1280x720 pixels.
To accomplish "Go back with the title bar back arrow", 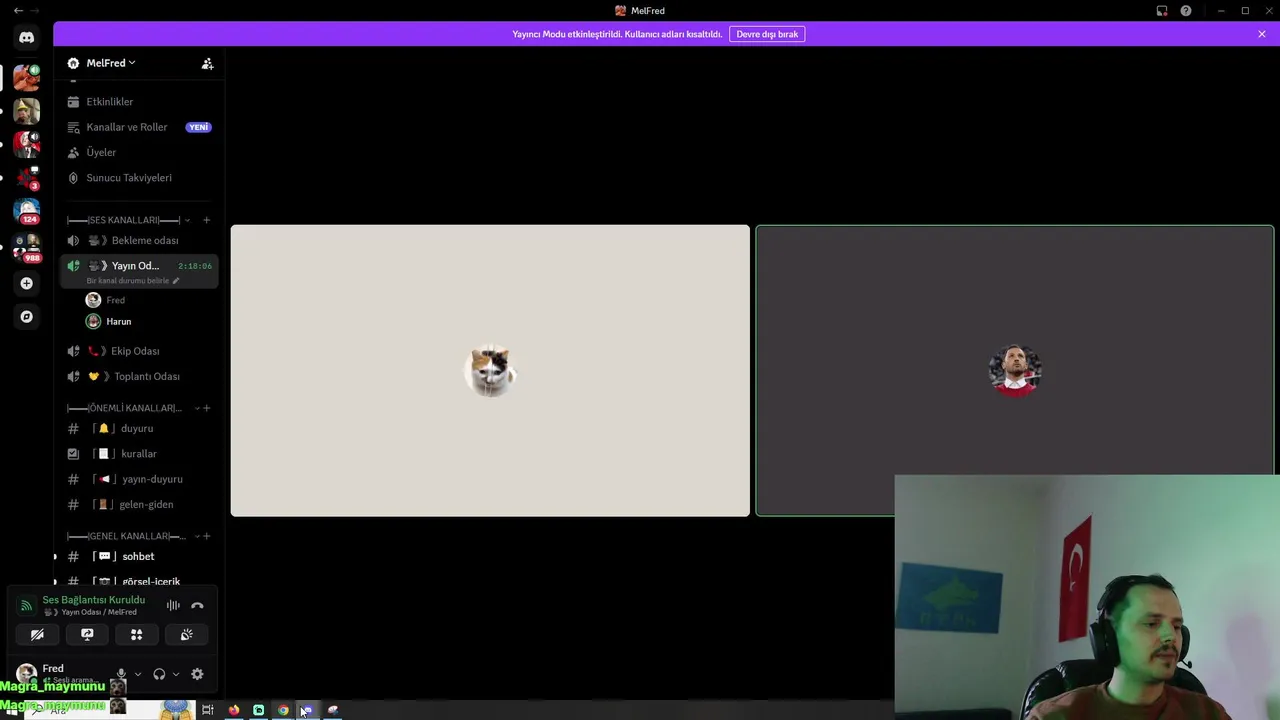I will [x=18, y=11].
